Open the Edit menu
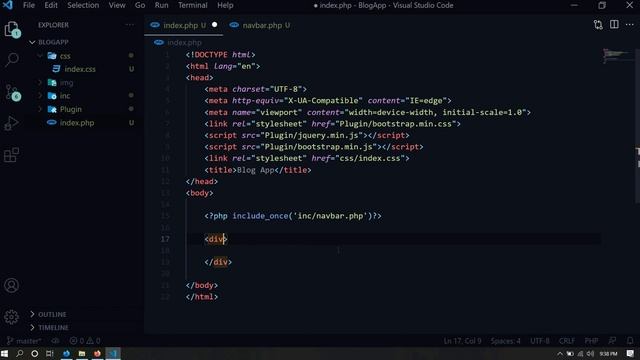 click(51, 5)
